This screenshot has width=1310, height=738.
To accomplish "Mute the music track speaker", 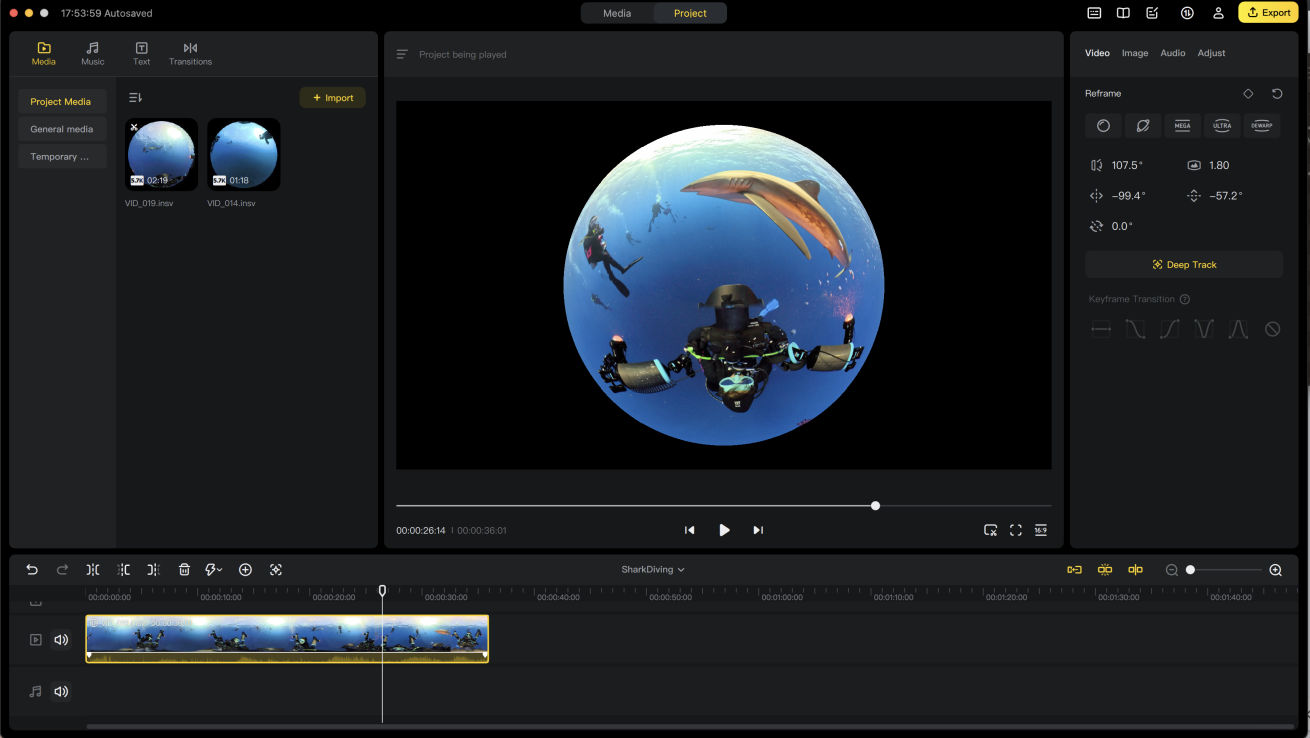I will (x=61, y=691).
